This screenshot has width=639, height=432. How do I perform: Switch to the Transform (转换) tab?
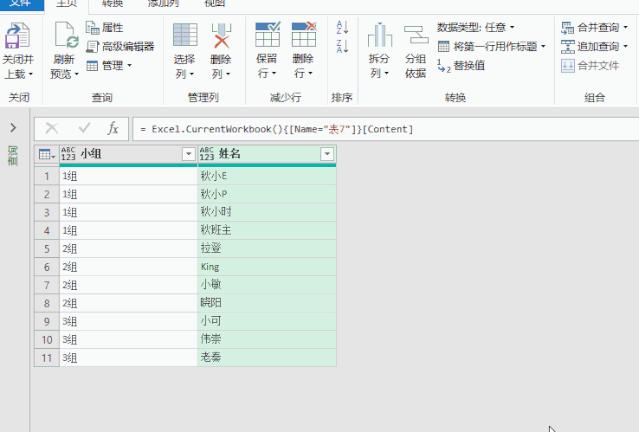(112, 4)
